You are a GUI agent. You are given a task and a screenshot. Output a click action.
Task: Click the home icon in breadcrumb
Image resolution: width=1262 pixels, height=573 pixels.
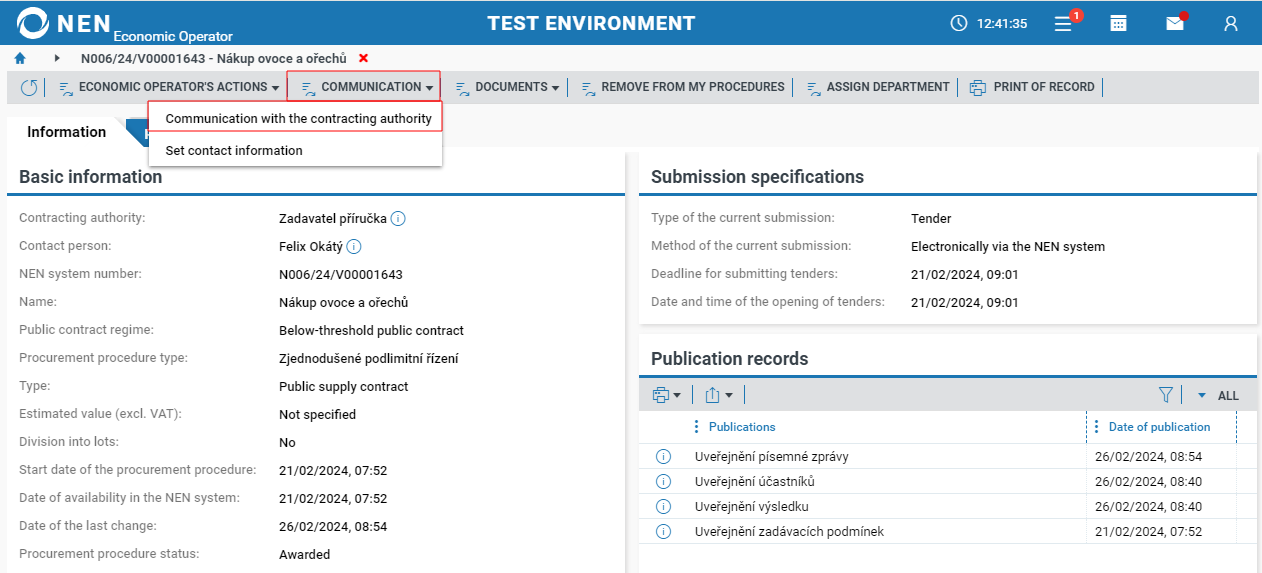coord(20,59)
